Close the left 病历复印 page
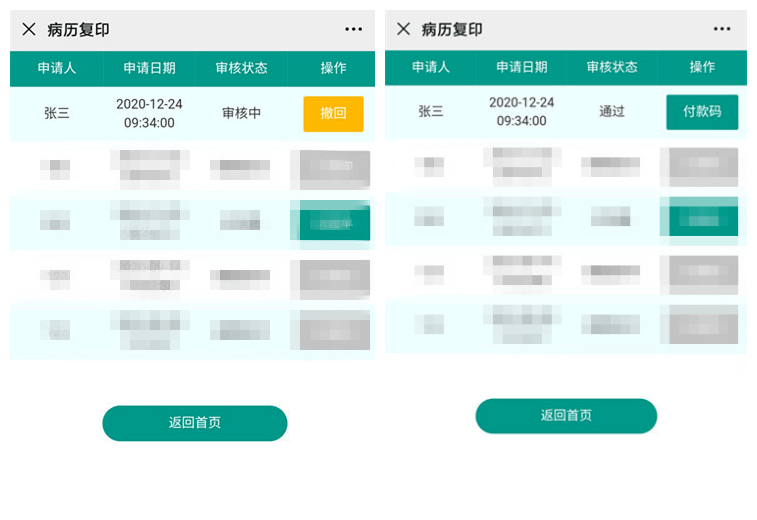This screenshot has width=757, height=520. tap(29, 29)
